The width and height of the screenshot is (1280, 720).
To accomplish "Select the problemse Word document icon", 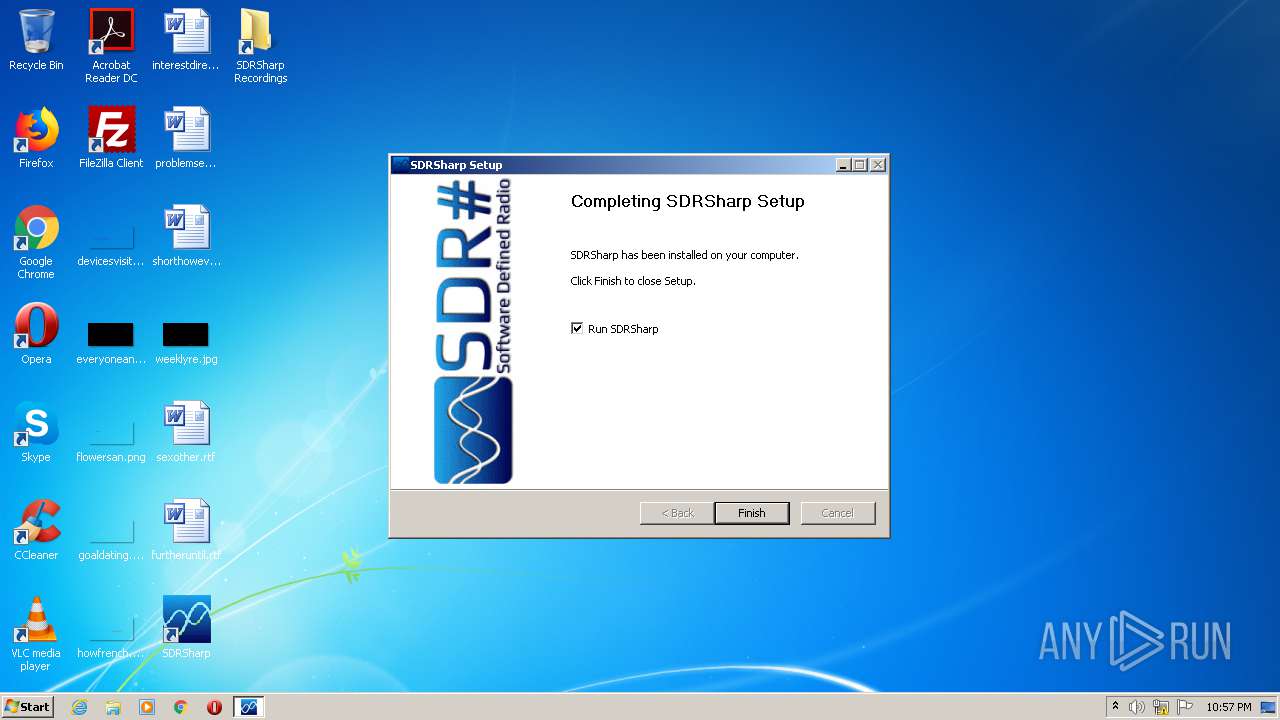I will 186,138.
